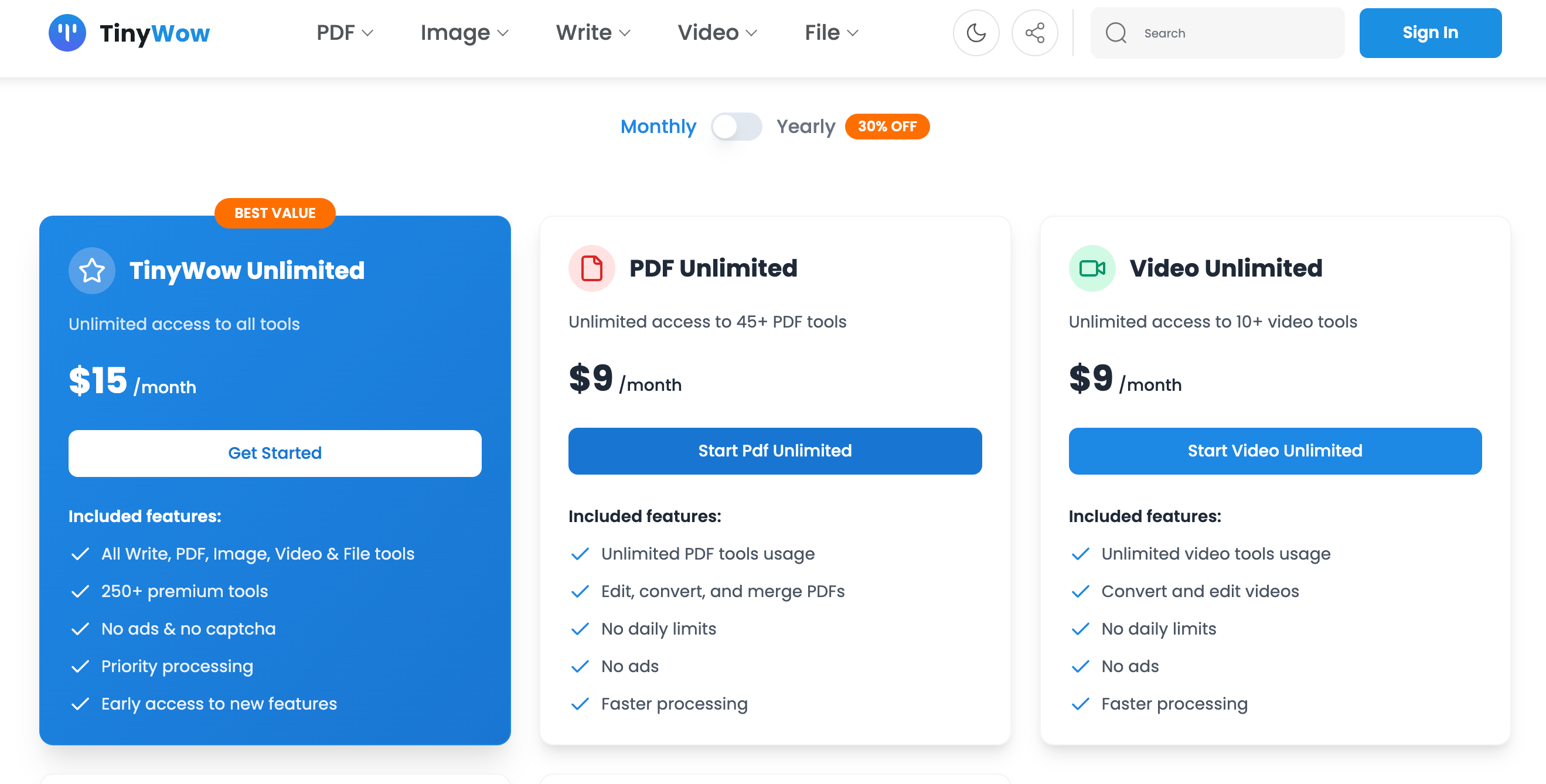Viewport: 1546px width, 784px height.
Task: Click Start Pdf Unlimited button
Action: coord(775,451)
